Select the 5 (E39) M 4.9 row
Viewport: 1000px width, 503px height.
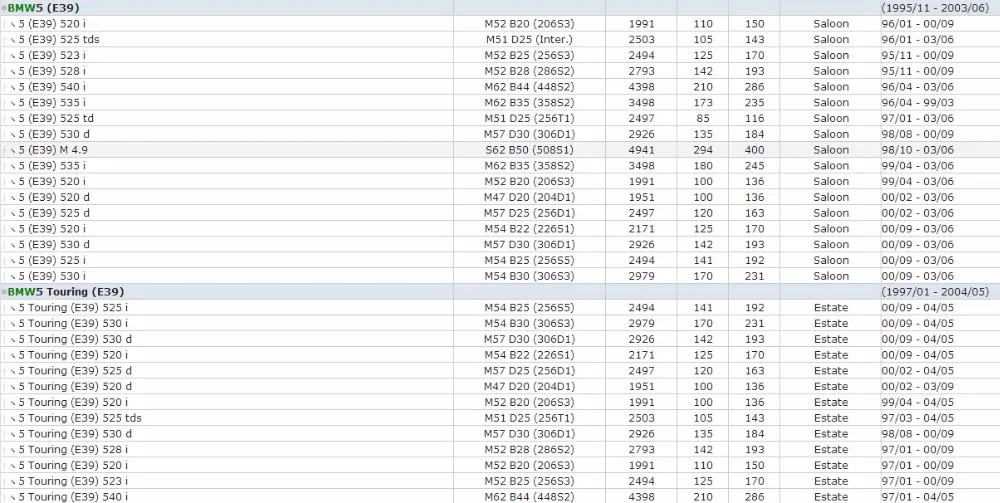tap(500, 150)
